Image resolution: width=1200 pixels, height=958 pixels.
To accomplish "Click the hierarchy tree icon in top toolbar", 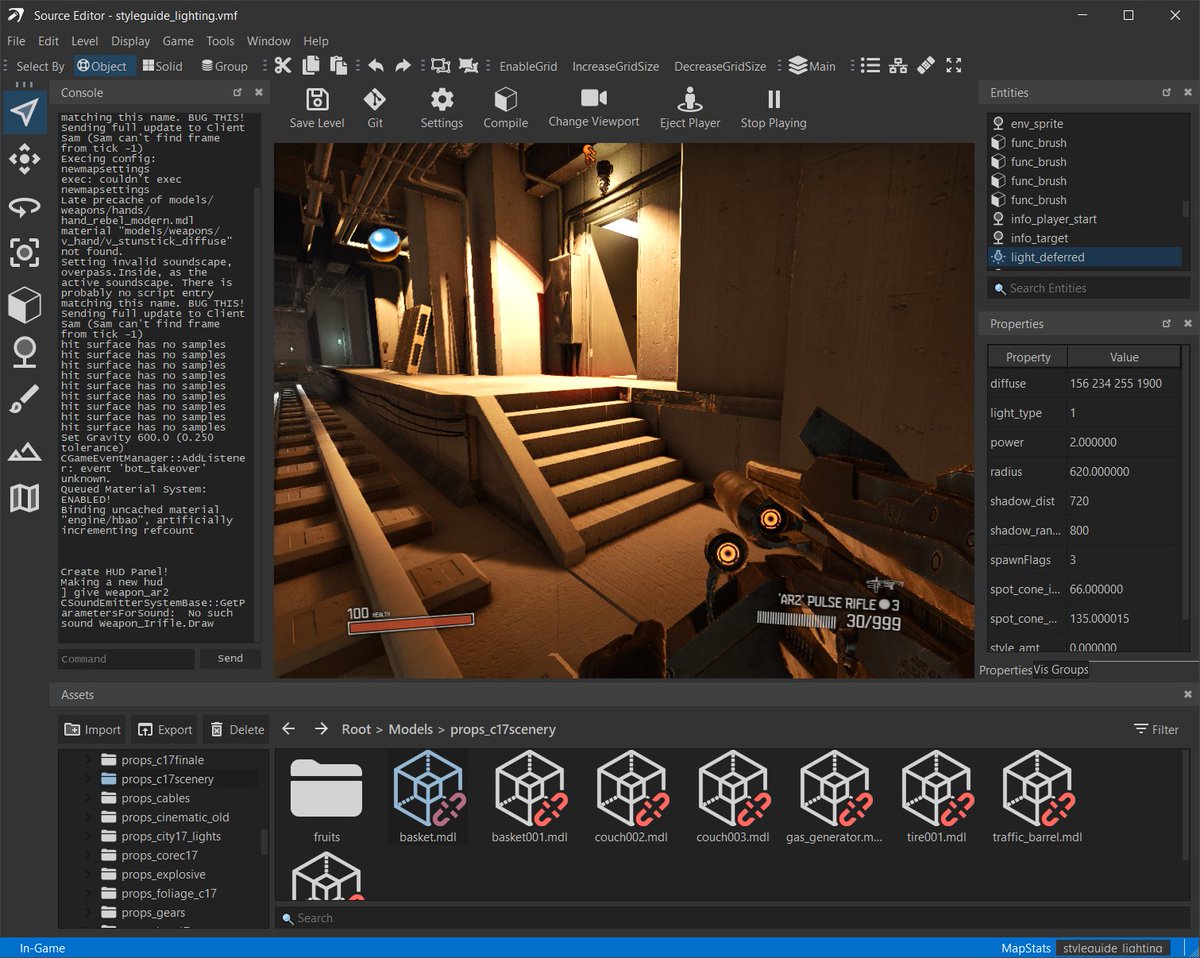I will point(899,66).
